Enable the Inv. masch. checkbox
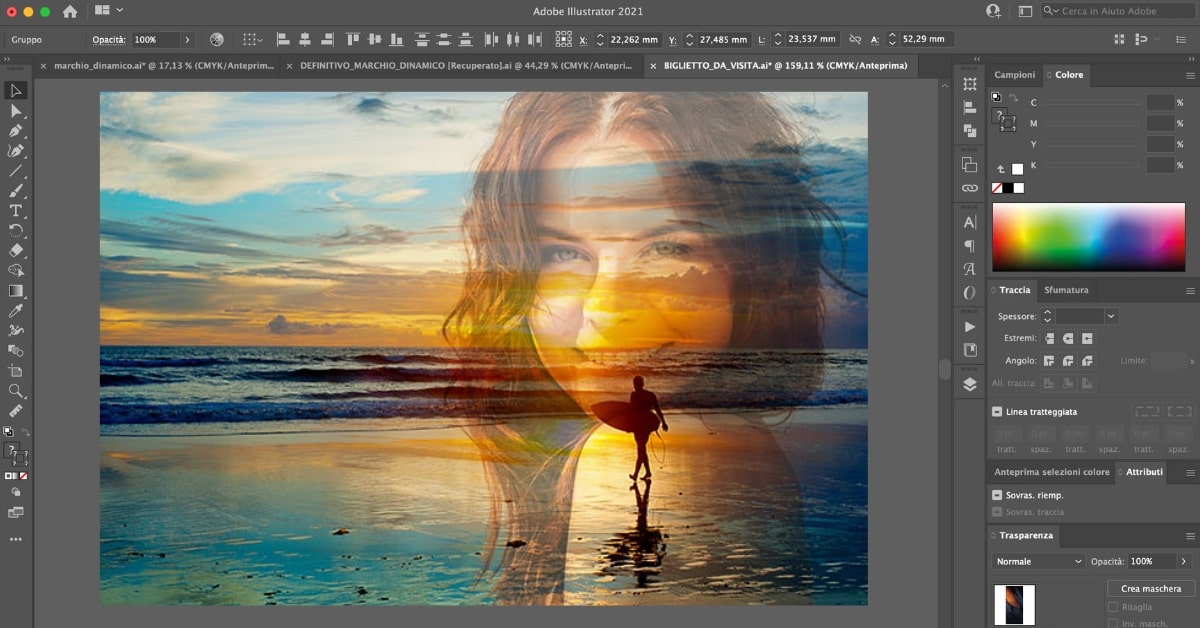1200x628 pixels. (1113, 623)
